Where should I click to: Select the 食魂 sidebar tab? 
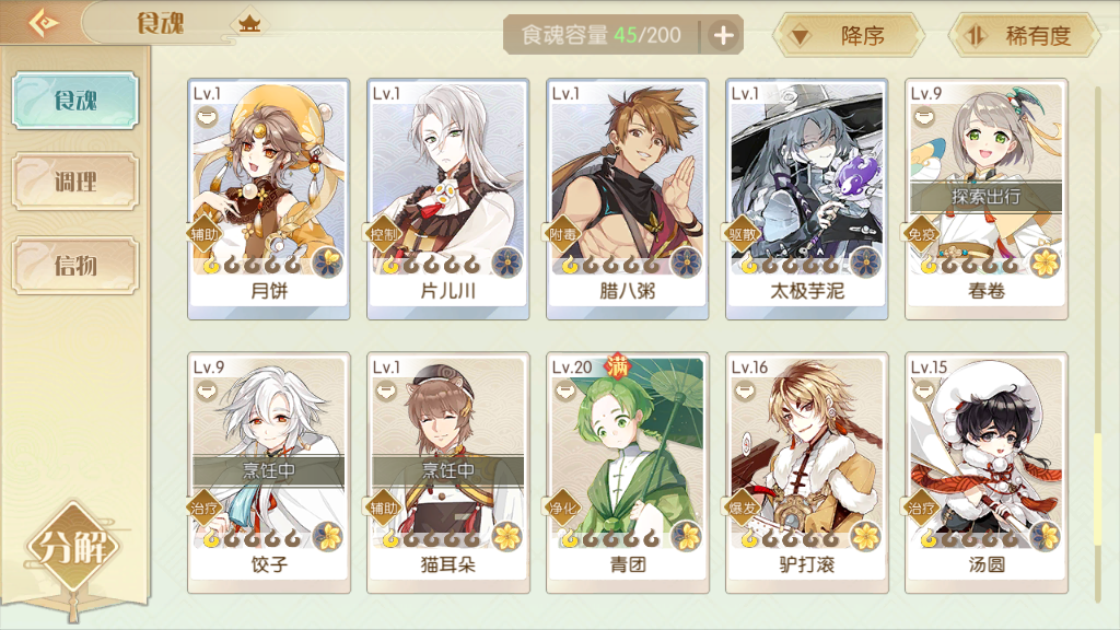[75, 100]
